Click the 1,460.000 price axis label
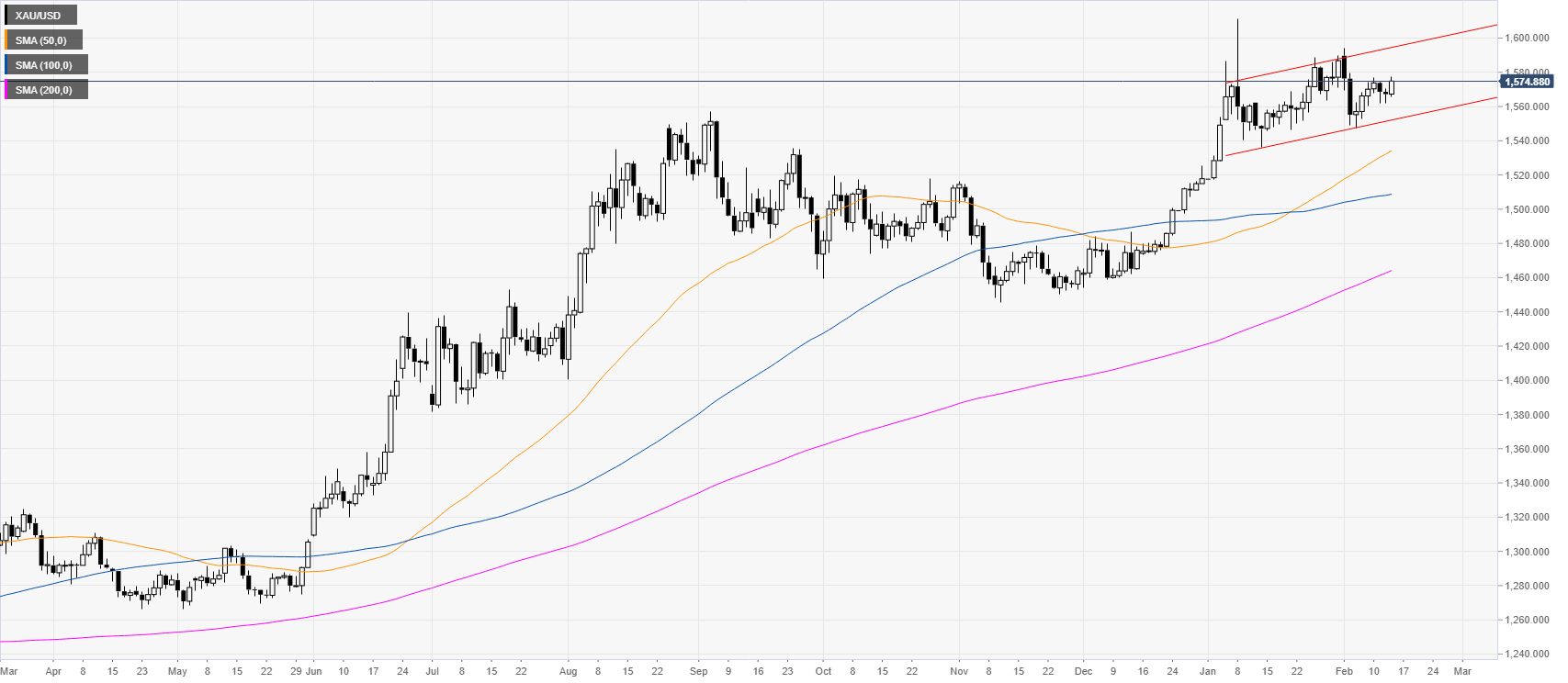The image size is (1568, 683). (x=1527, y=277)
